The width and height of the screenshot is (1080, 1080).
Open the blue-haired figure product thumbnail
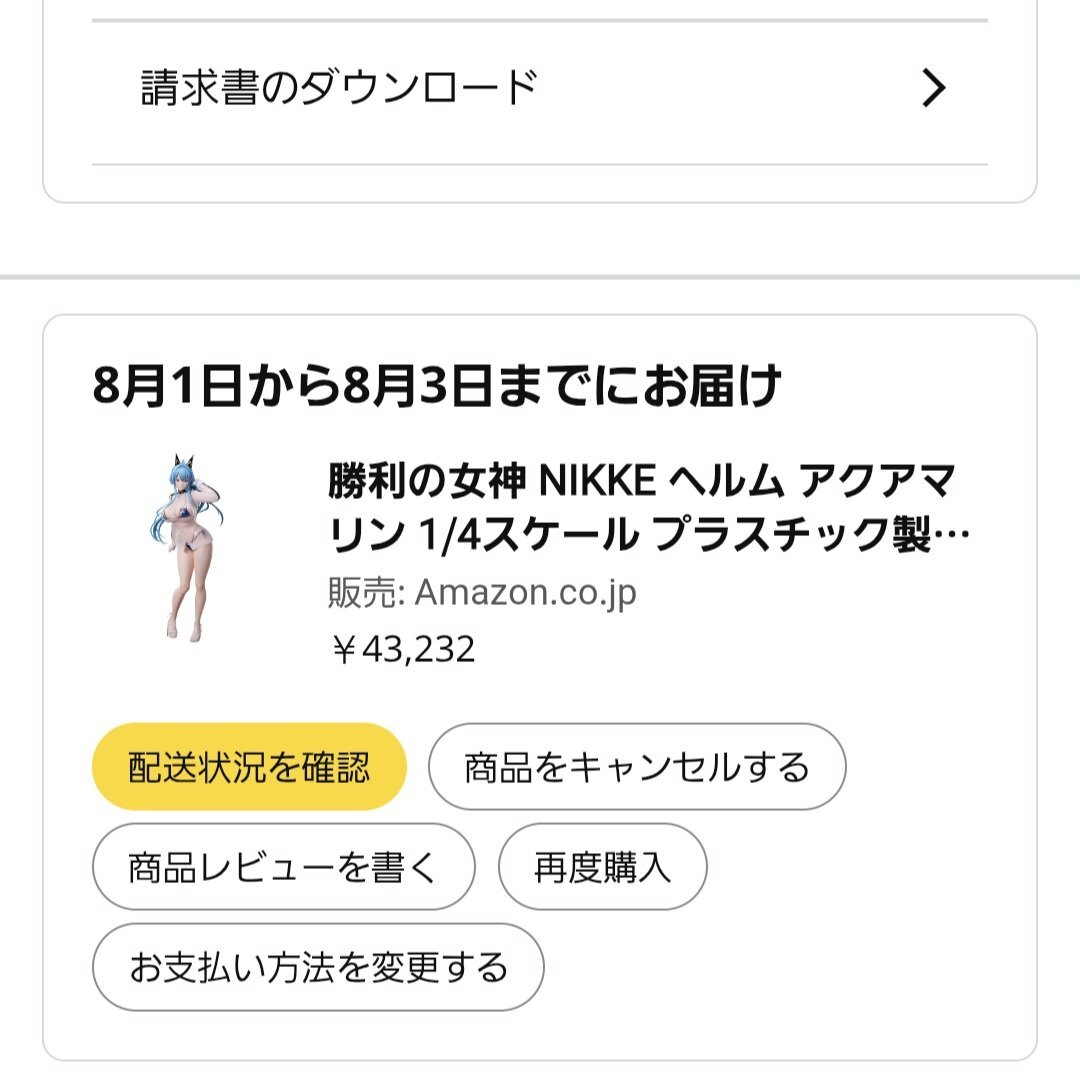(187, 548)
